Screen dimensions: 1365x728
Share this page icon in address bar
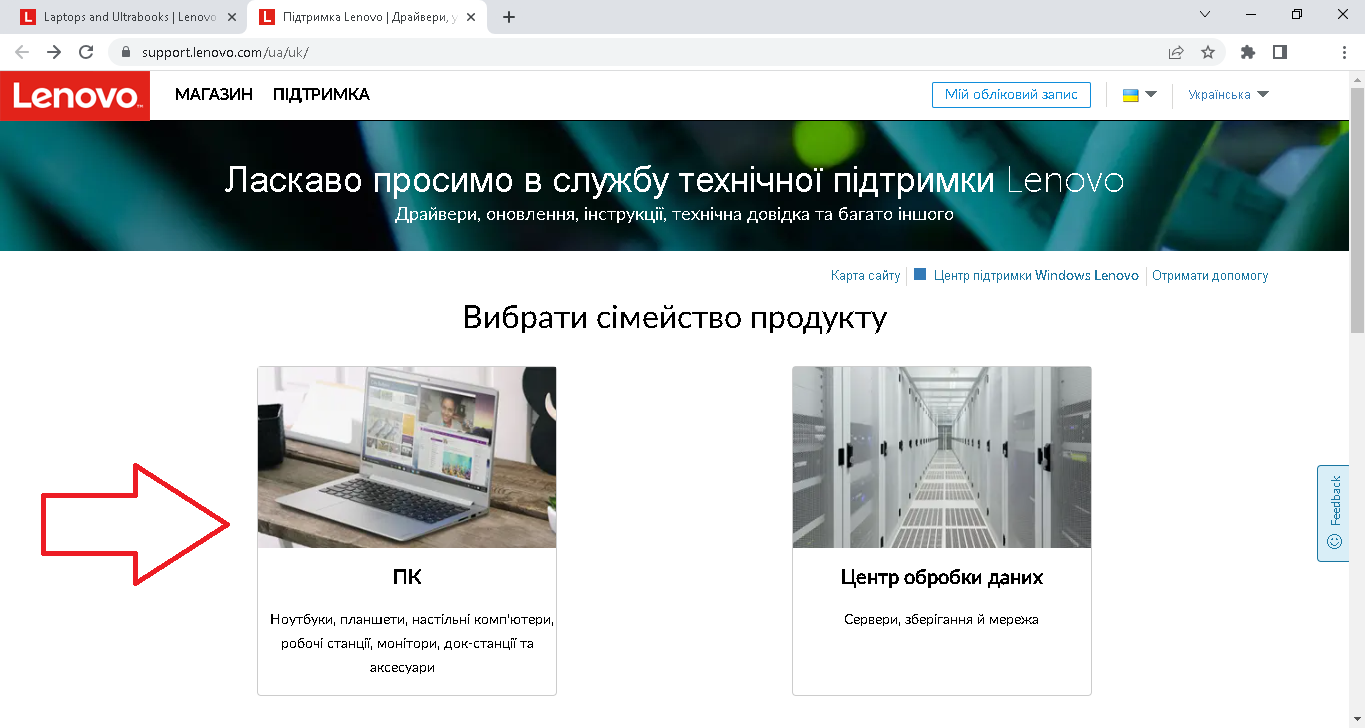[1176, 52]
